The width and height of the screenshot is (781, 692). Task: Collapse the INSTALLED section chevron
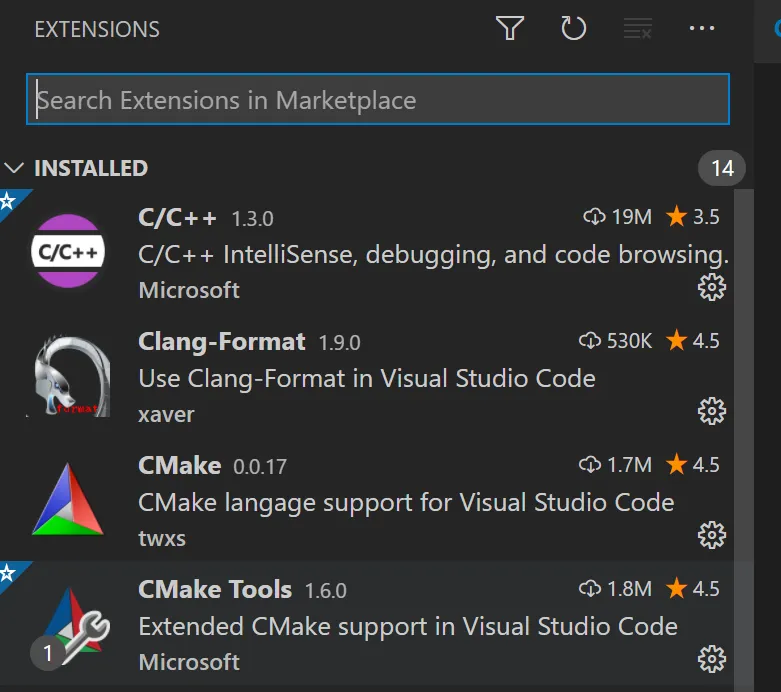14,168
